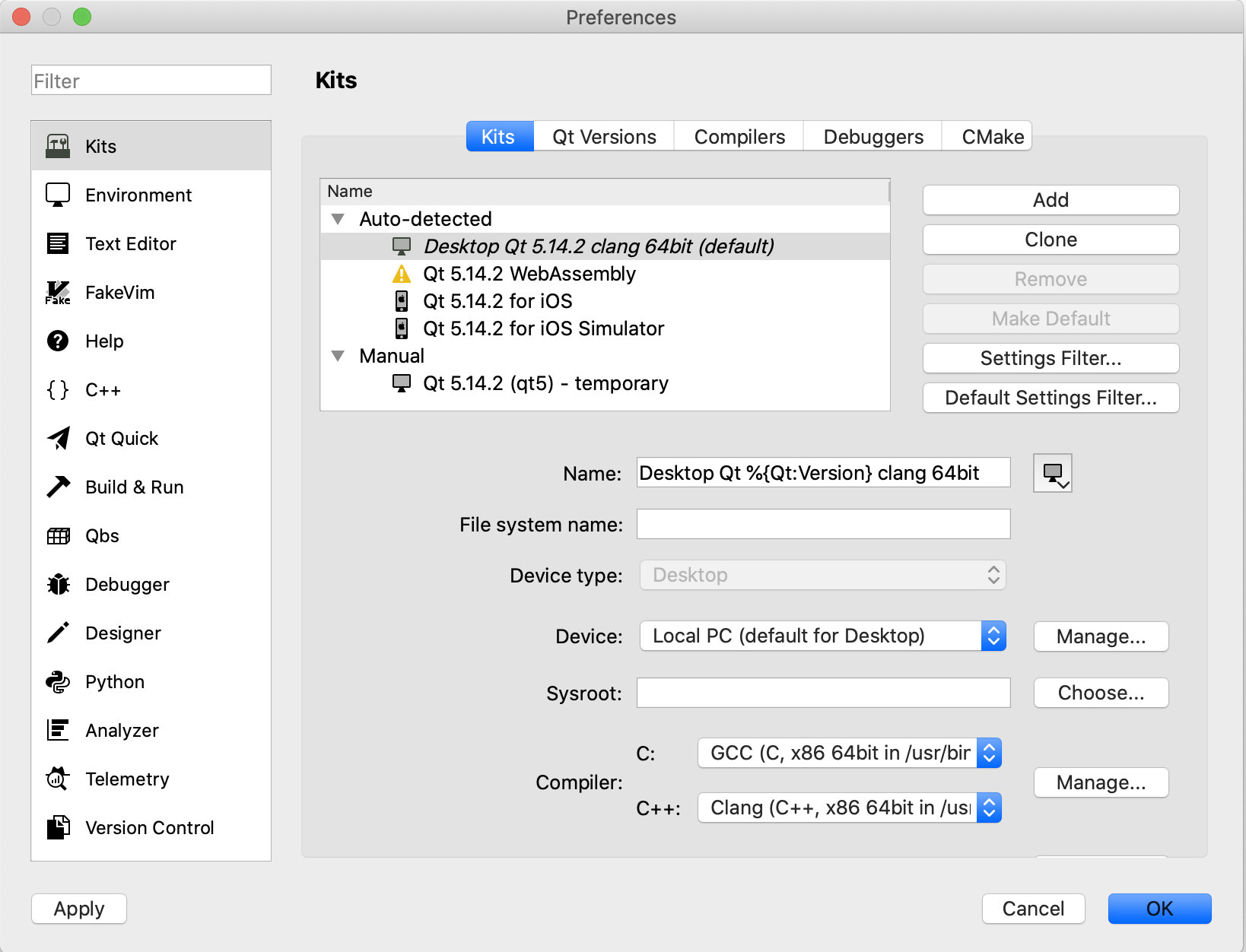This screenshot has width=1246, height=952.
Task: Click the Make Default button
Action: coord(1051,319)
